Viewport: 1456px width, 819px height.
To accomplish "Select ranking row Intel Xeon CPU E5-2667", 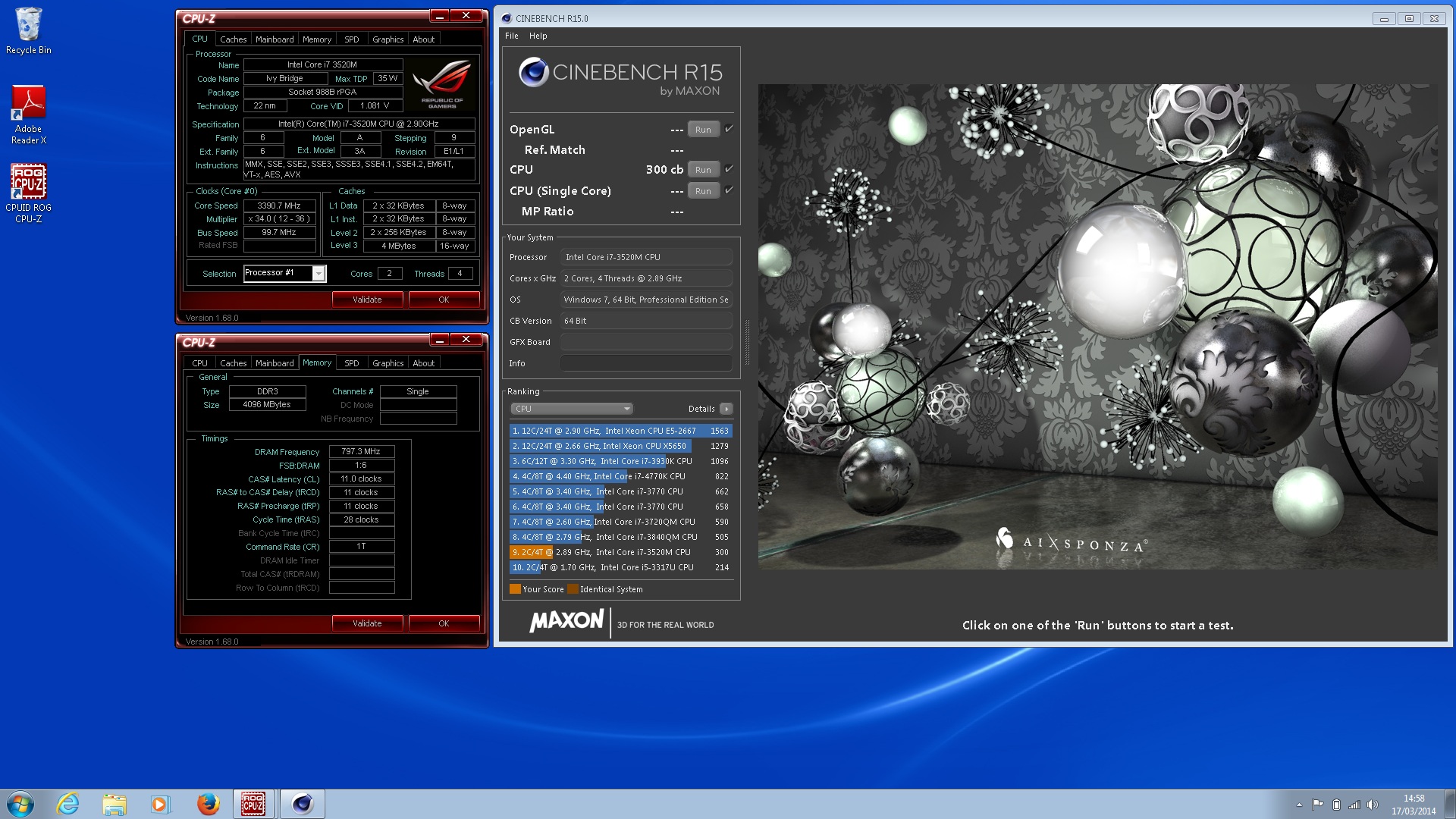I will [620, 431].
